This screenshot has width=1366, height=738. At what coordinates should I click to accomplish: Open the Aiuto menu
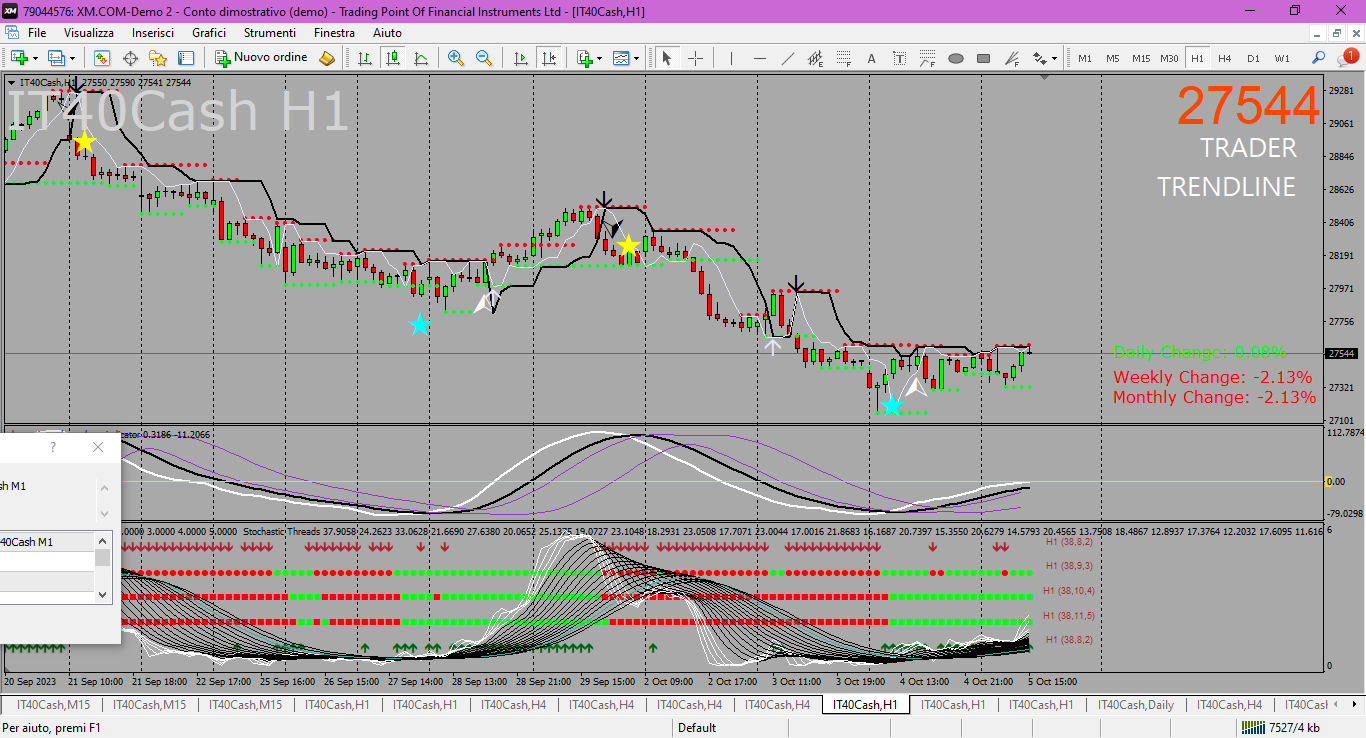pos(387,33)
